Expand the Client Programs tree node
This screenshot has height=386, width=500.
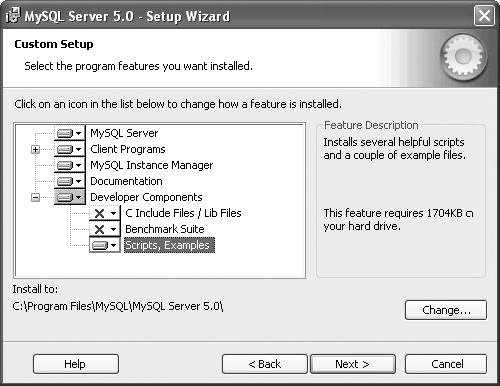35,149
